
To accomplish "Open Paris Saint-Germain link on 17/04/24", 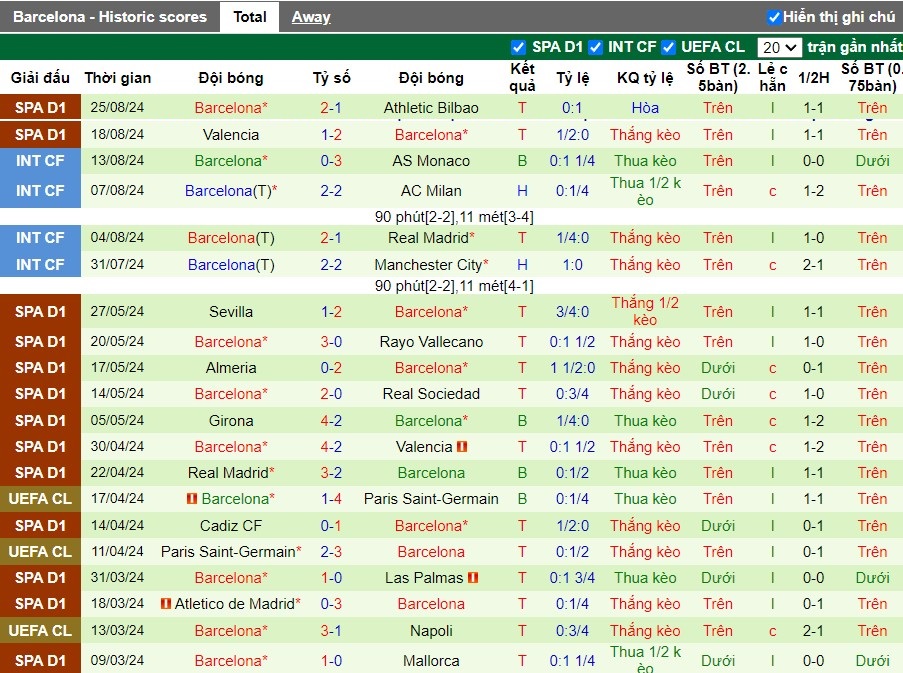I will [x=431, y=499].
